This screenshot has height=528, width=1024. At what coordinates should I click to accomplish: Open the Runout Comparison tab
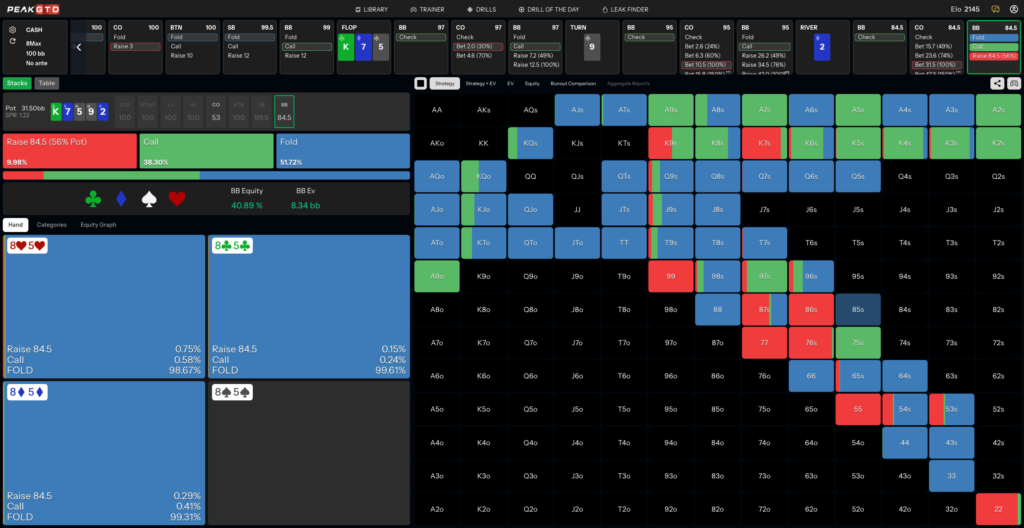coord(573,83)
